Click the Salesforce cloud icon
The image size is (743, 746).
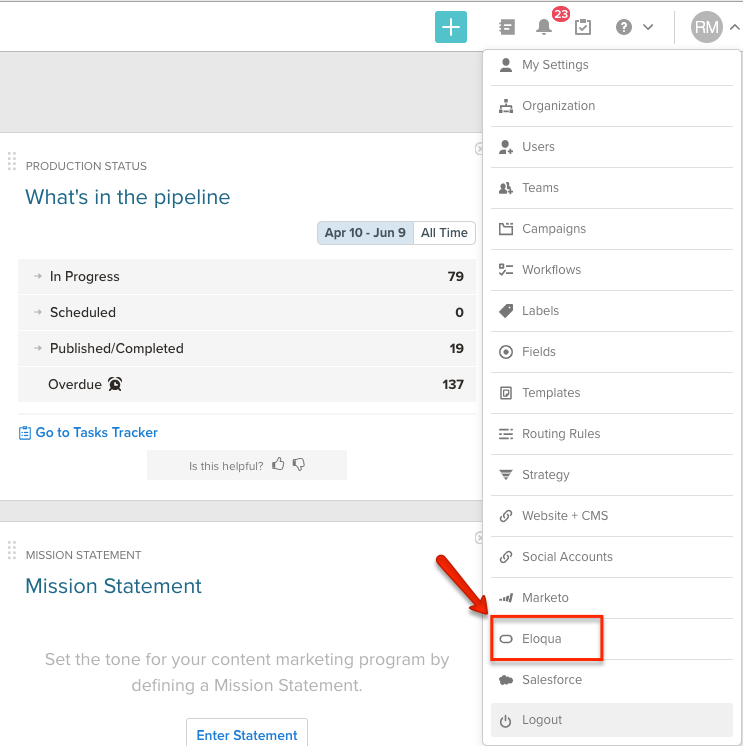506,680
